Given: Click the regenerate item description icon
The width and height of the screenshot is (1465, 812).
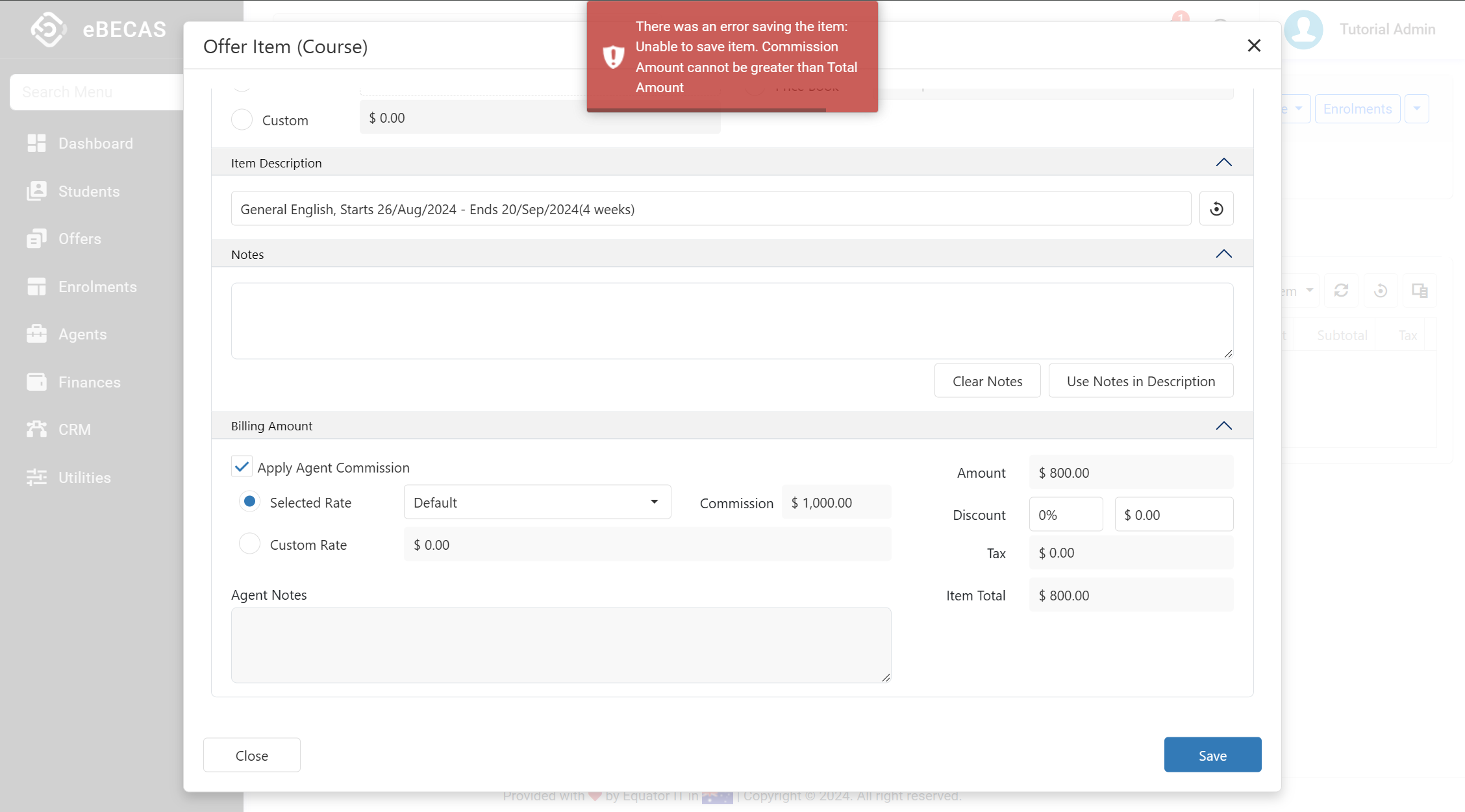Looking at the screenshot, I should click(x=1216, y=209).
